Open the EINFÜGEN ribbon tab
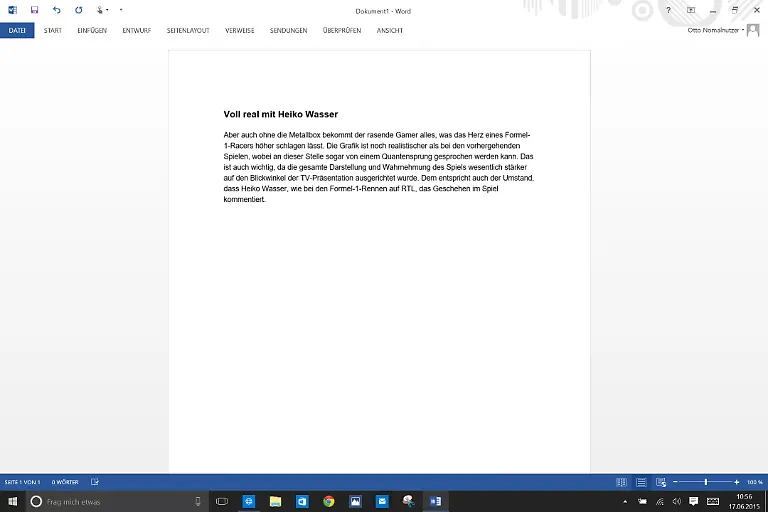The image size is (768, 512). [92, 30]
